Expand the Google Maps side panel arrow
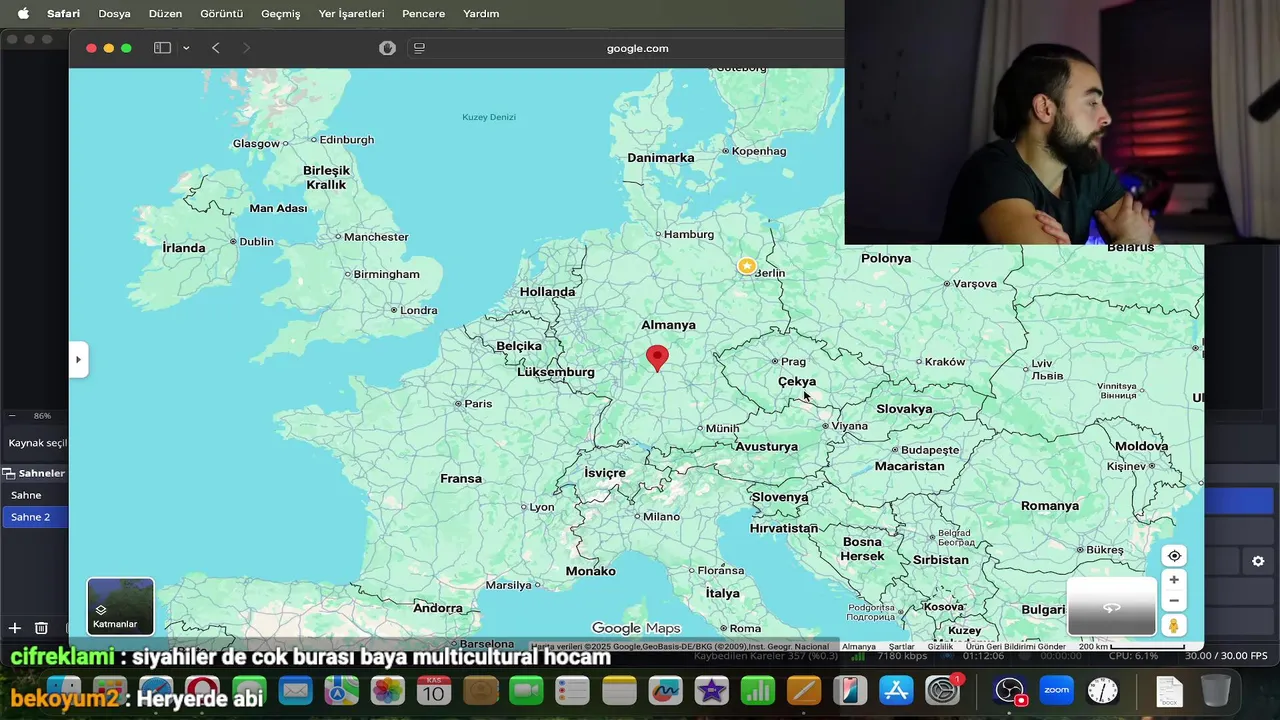Screen dimensions: 1280x720 [78, 360]
